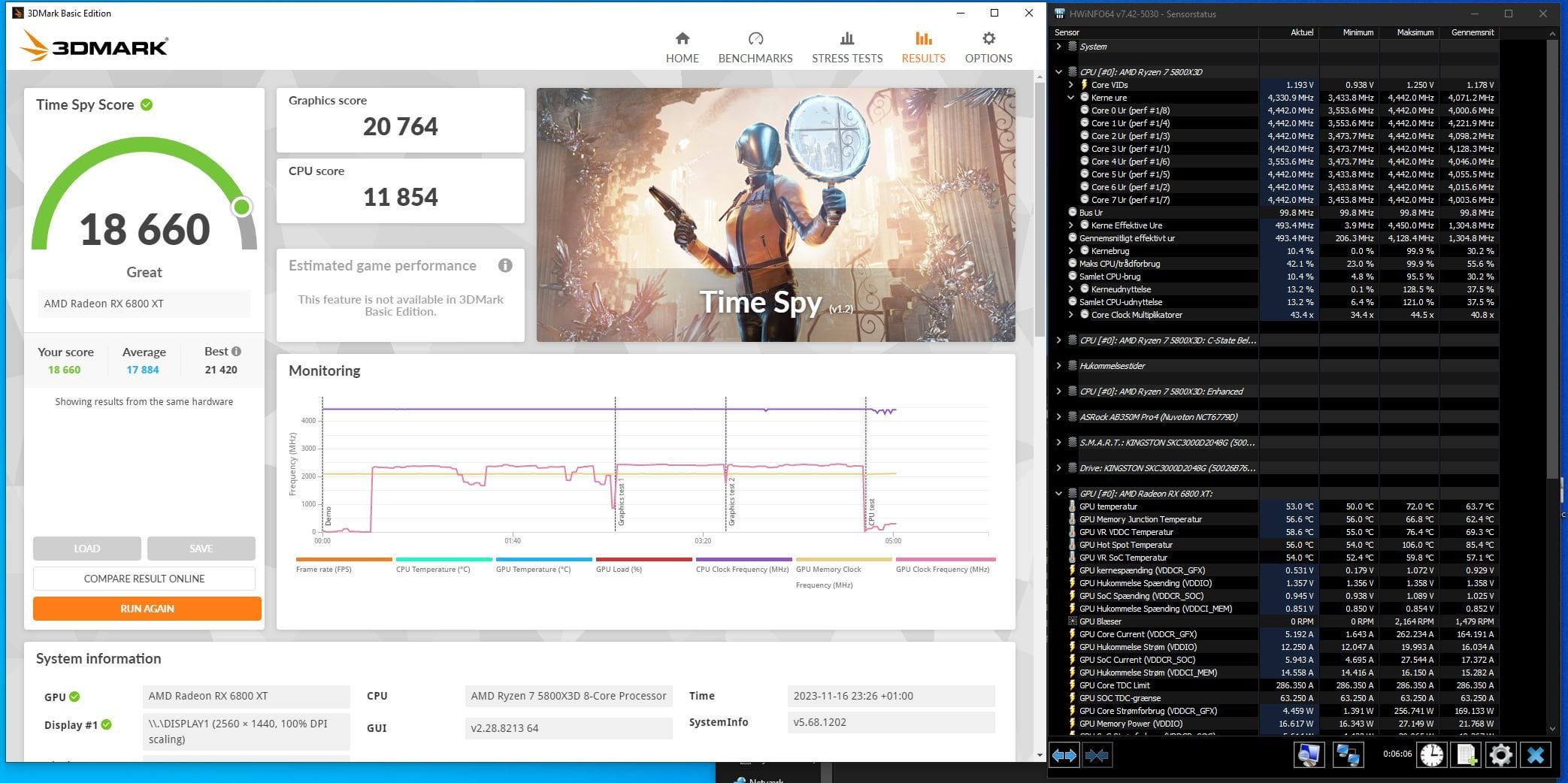Collapse the Kerne ure row
Screen dimensions: 1568x783
click(1070, 98)
